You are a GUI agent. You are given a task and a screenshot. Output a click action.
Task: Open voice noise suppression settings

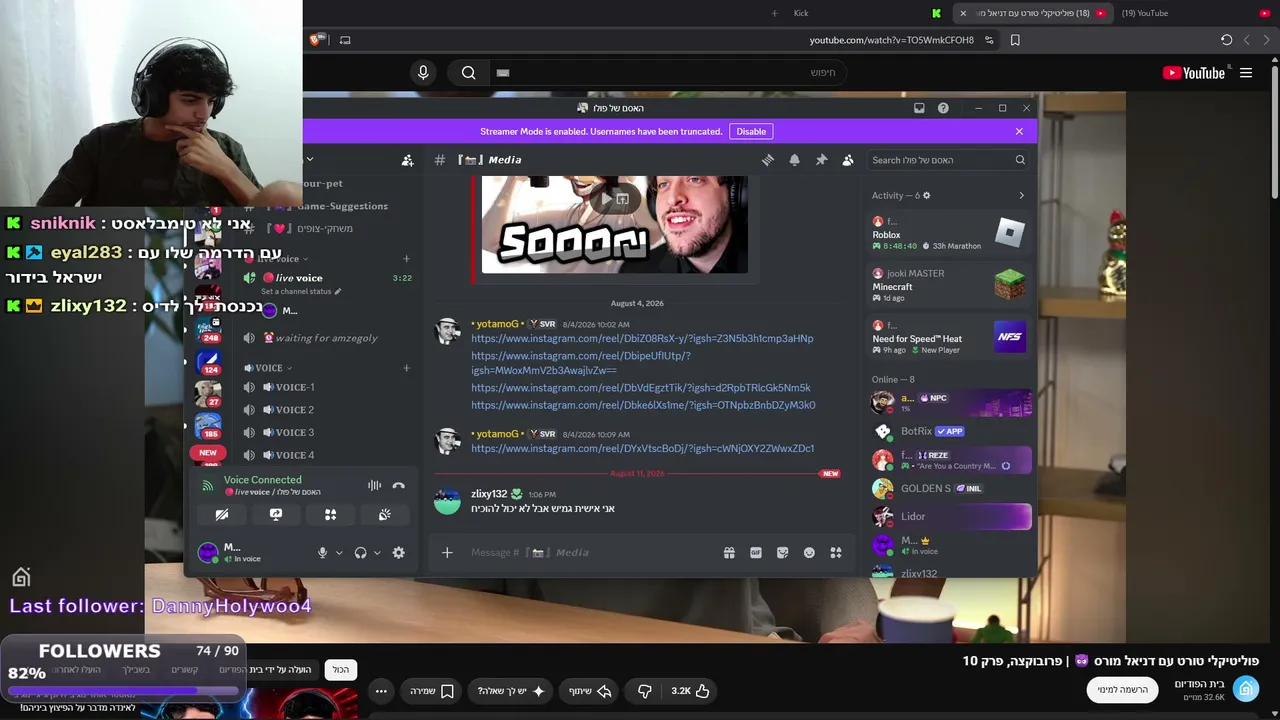[x=374, y=486]
